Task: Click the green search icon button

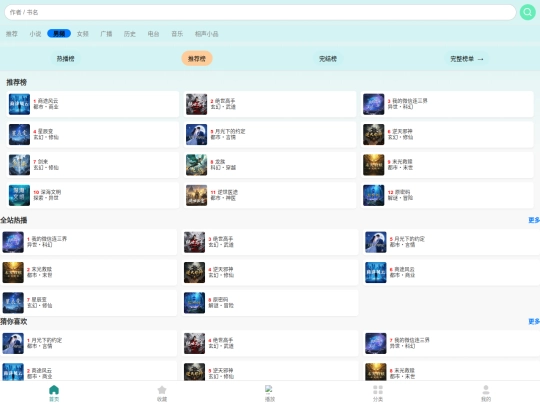Action: coord(527,12)
